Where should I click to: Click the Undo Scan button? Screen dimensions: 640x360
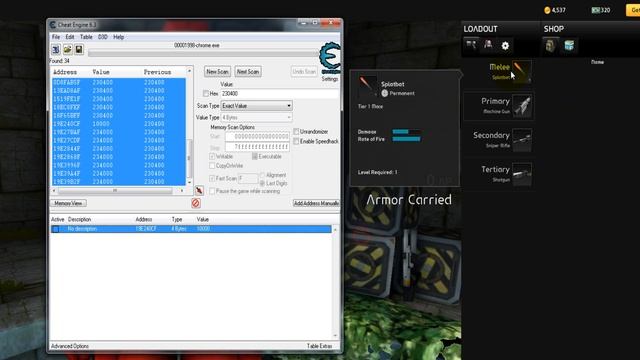click(304, 72)
